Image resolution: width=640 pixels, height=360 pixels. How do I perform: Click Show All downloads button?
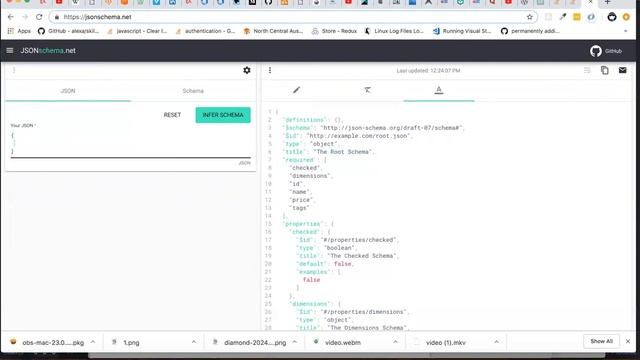[x=602, y=341]
